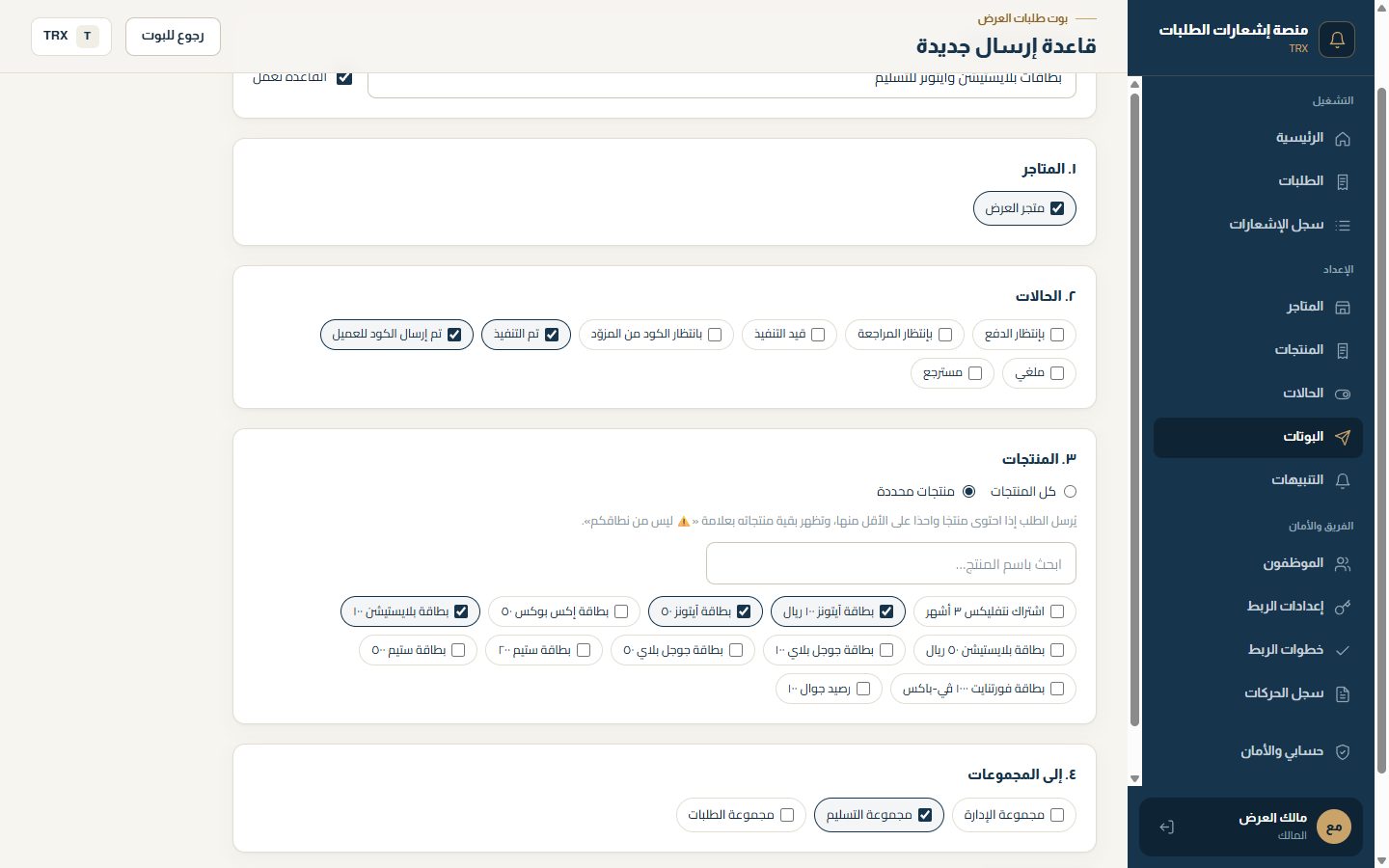Open الموظفون sidebar menu item
Screen dimensions: 1389x868
point(1258,564)
